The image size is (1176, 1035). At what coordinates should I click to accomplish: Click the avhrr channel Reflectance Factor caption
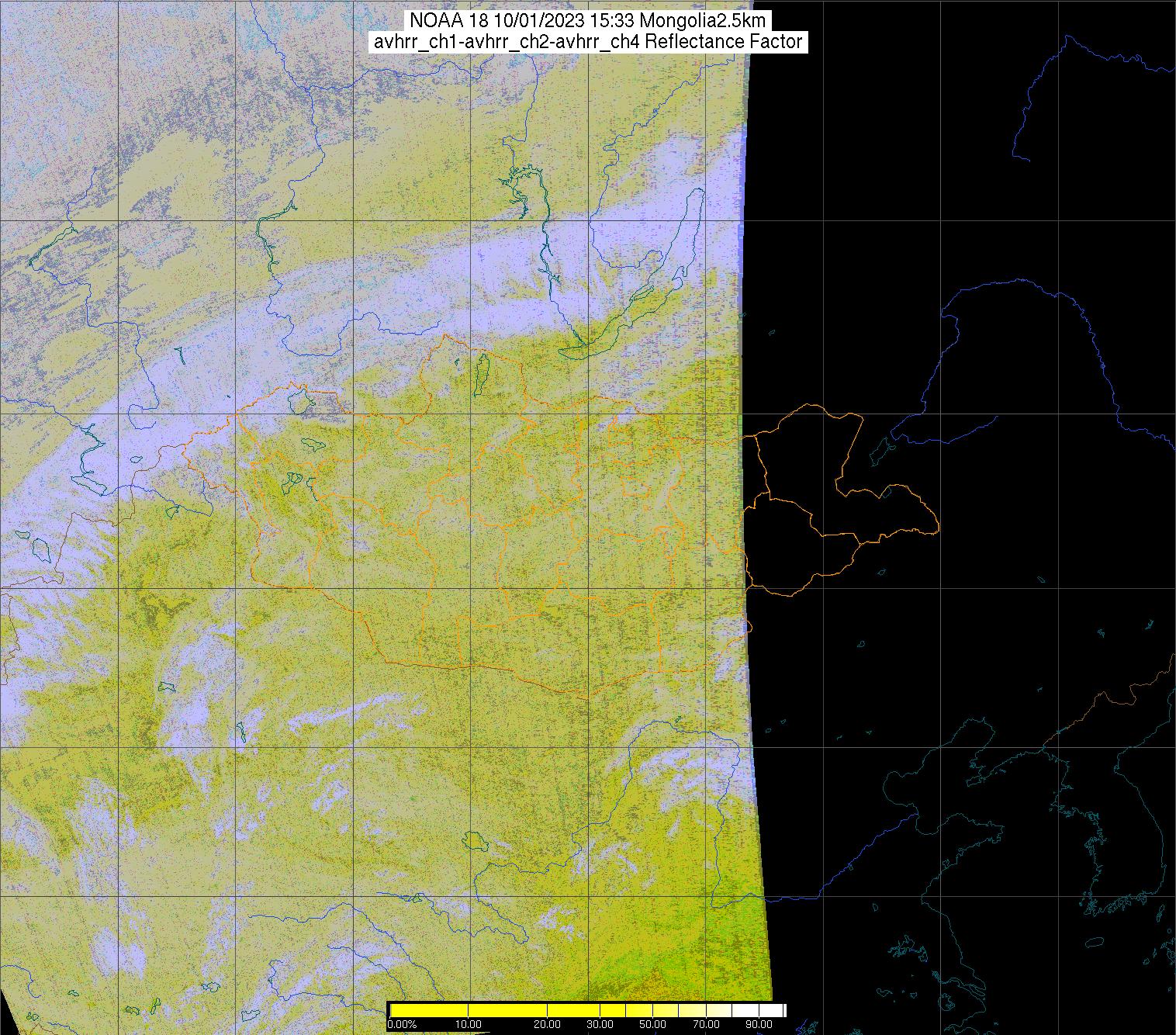tap(587, 42)
